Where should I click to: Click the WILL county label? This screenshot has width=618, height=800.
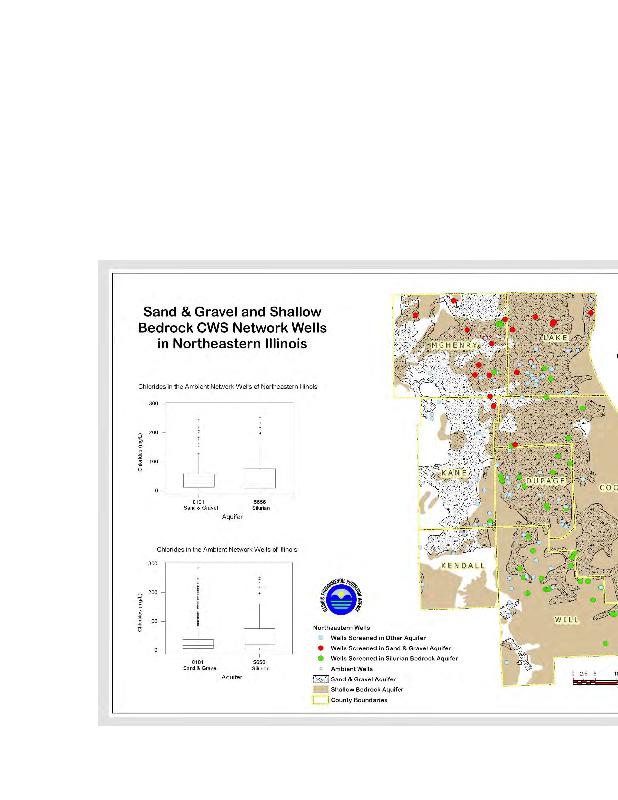[567, 620]
